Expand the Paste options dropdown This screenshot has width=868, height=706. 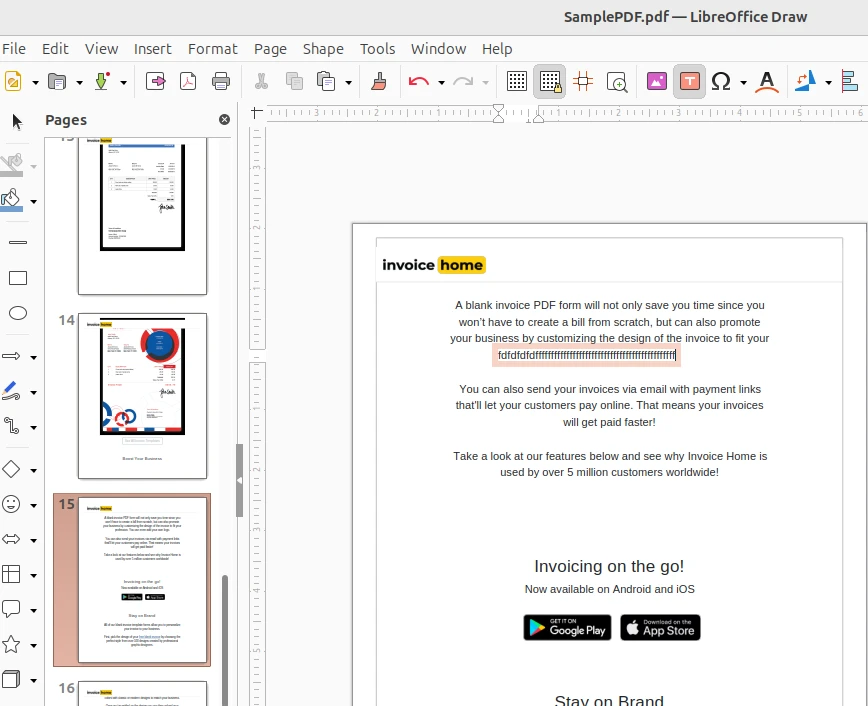coord(348,83)
